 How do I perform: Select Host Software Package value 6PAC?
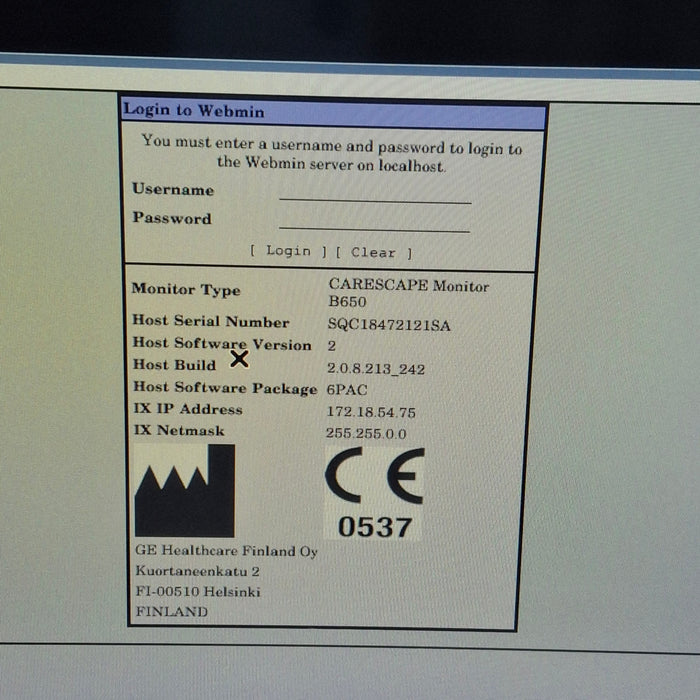(347, 390)
